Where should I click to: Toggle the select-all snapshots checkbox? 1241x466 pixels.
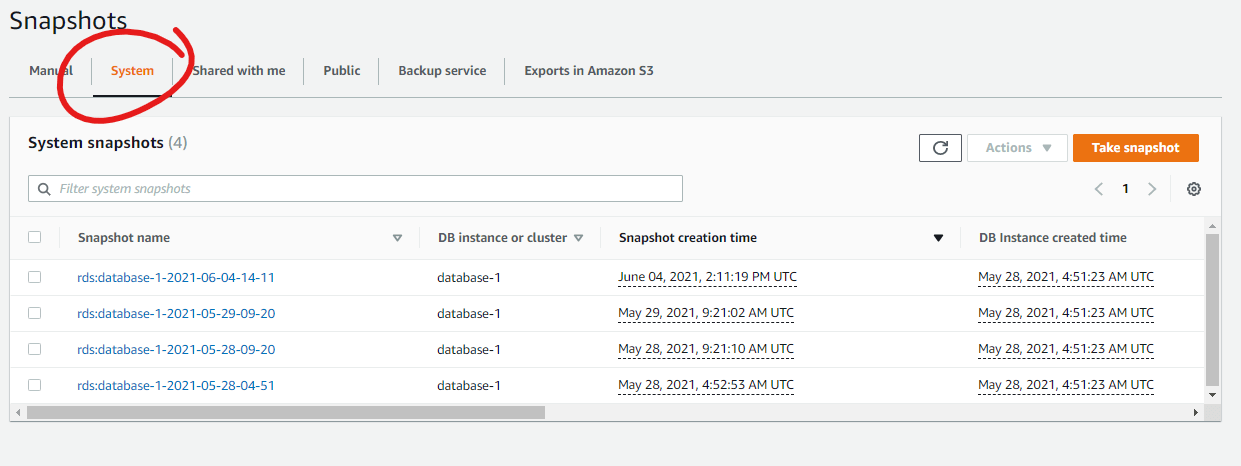tap(35, 237)
